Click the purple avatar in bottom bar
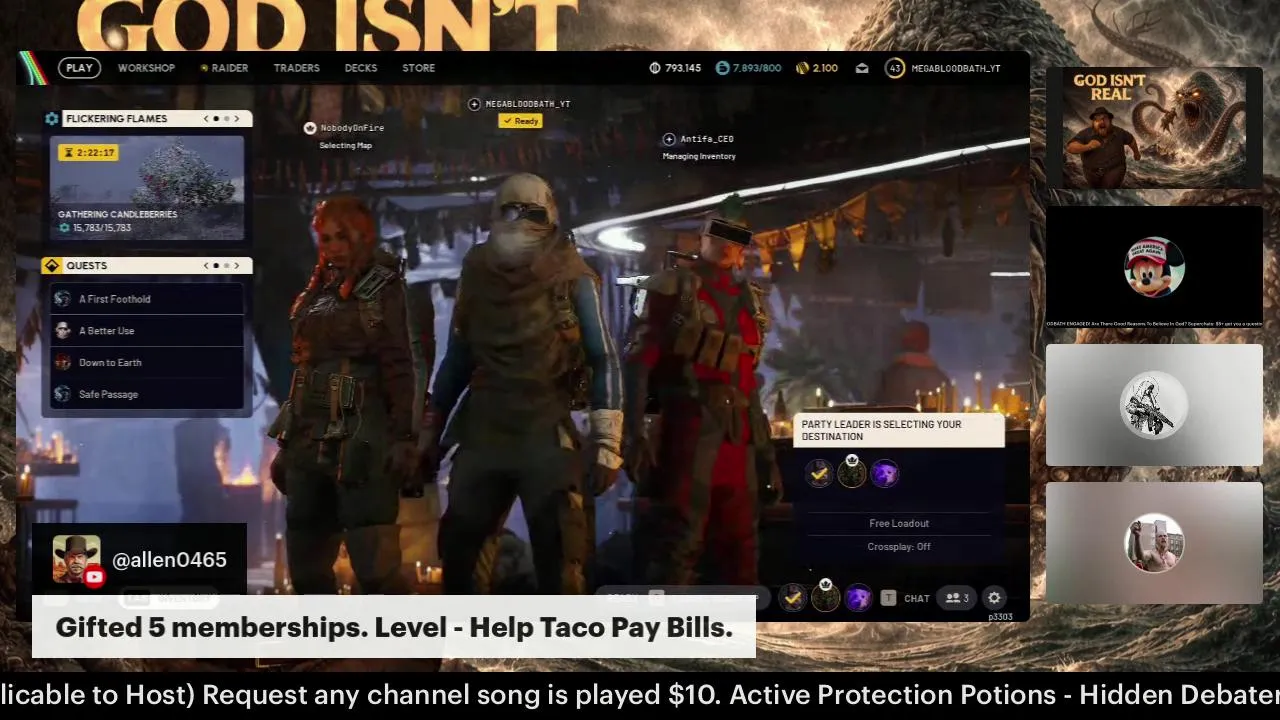This screenshot has height=720, width=1280. (859, 598)
